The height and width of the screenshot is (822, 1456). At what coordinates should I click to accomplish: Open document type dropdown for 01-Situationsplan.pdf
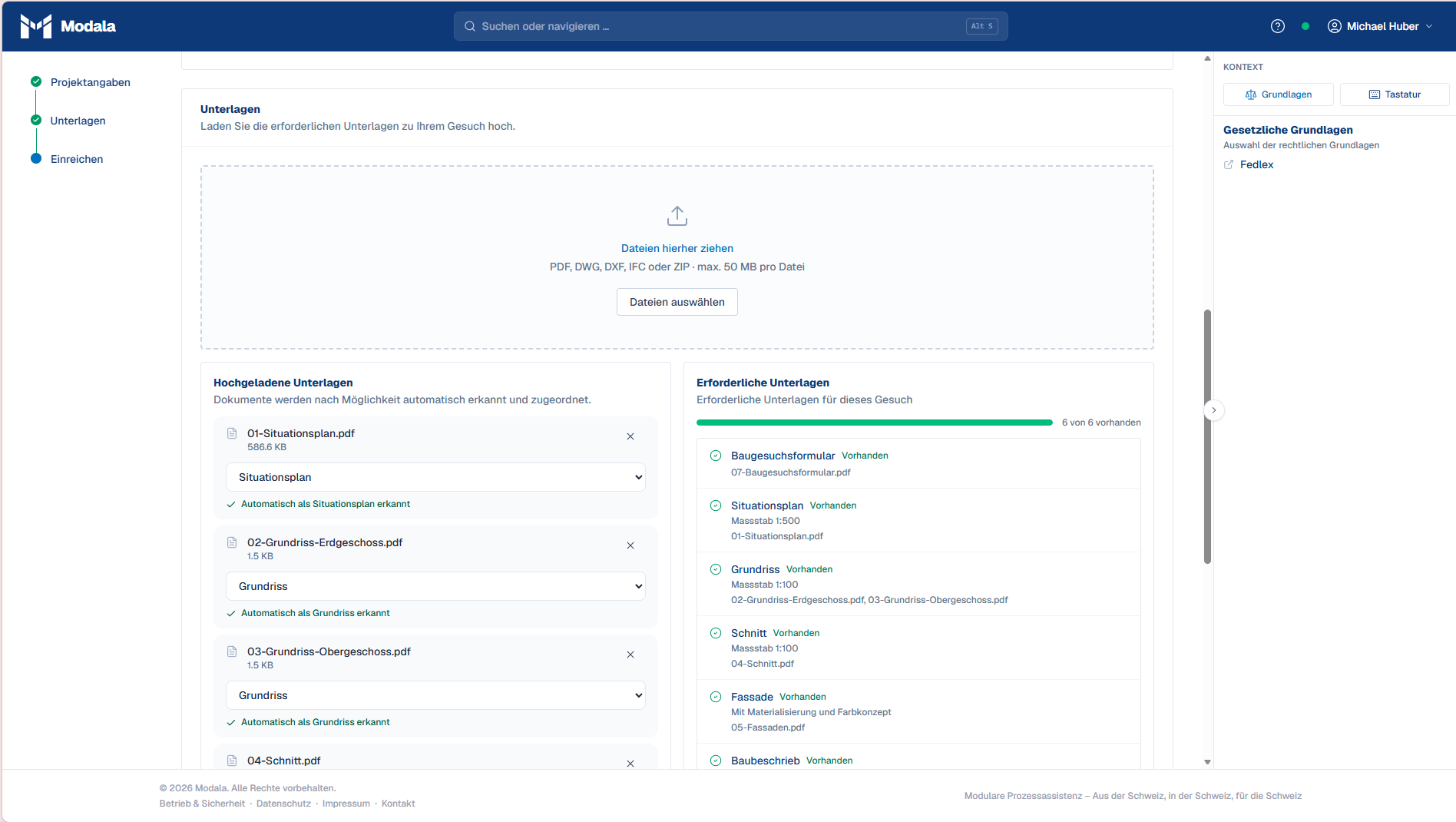pos(435,477)
